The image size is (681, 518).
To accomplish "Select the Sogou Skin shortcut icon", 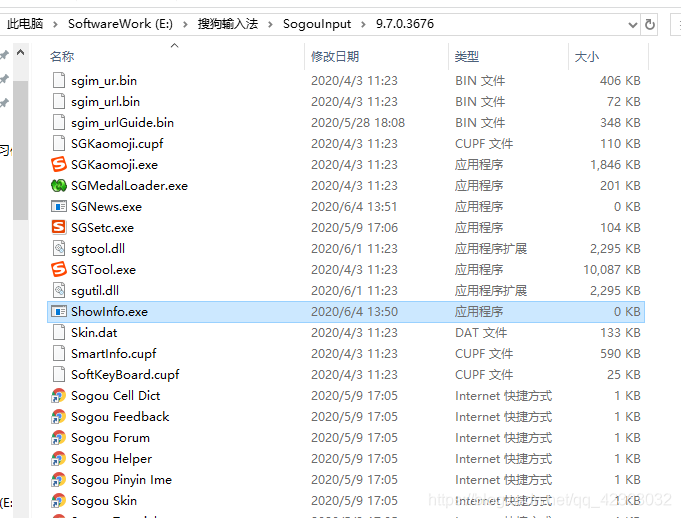I will coord(59,501).
